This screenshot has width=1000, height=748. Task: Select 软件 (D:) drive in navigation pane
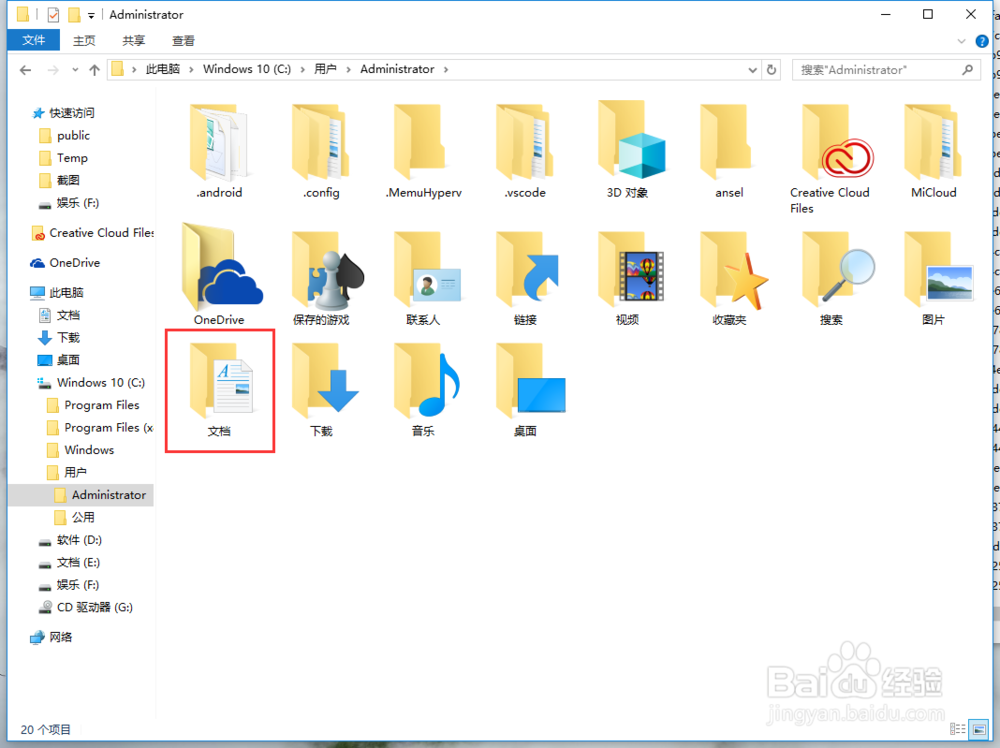[x=78, y=539]
